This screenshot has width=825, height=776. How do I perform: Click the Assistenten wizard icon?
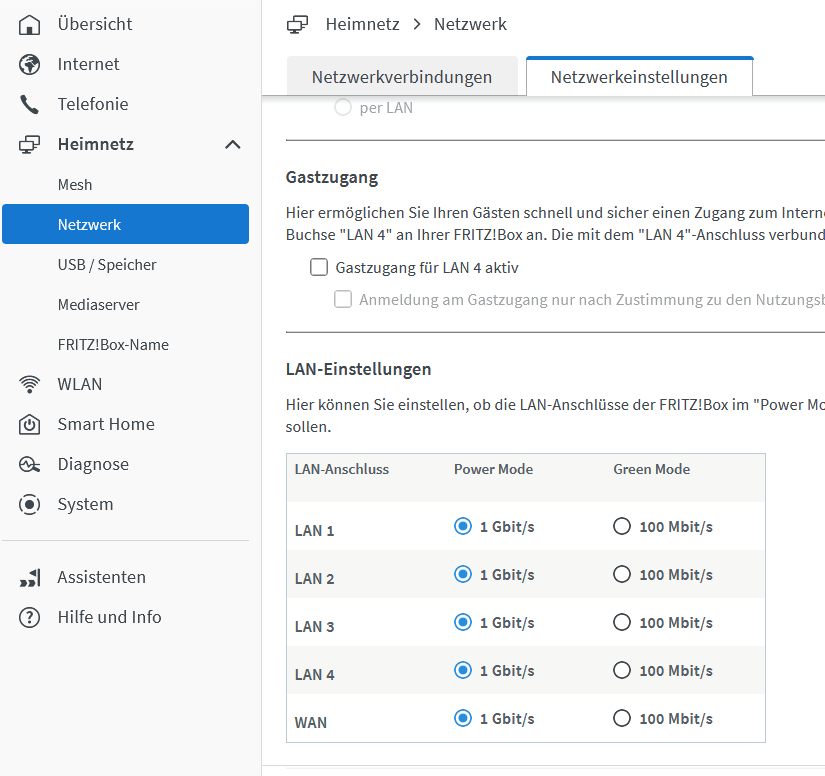coord(30,577)
